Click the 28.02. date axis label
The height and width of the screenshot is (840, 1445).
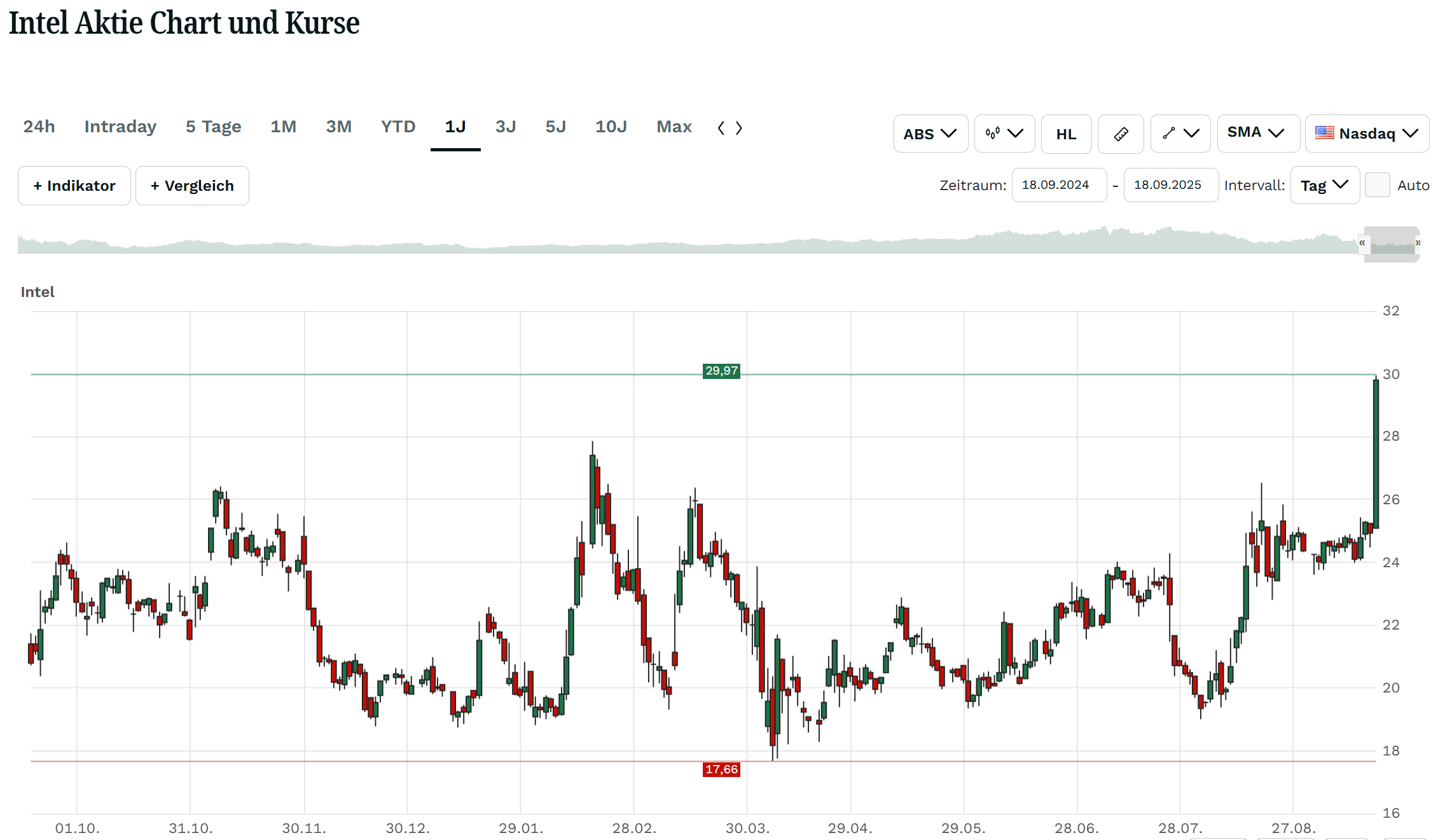[634, 829]
